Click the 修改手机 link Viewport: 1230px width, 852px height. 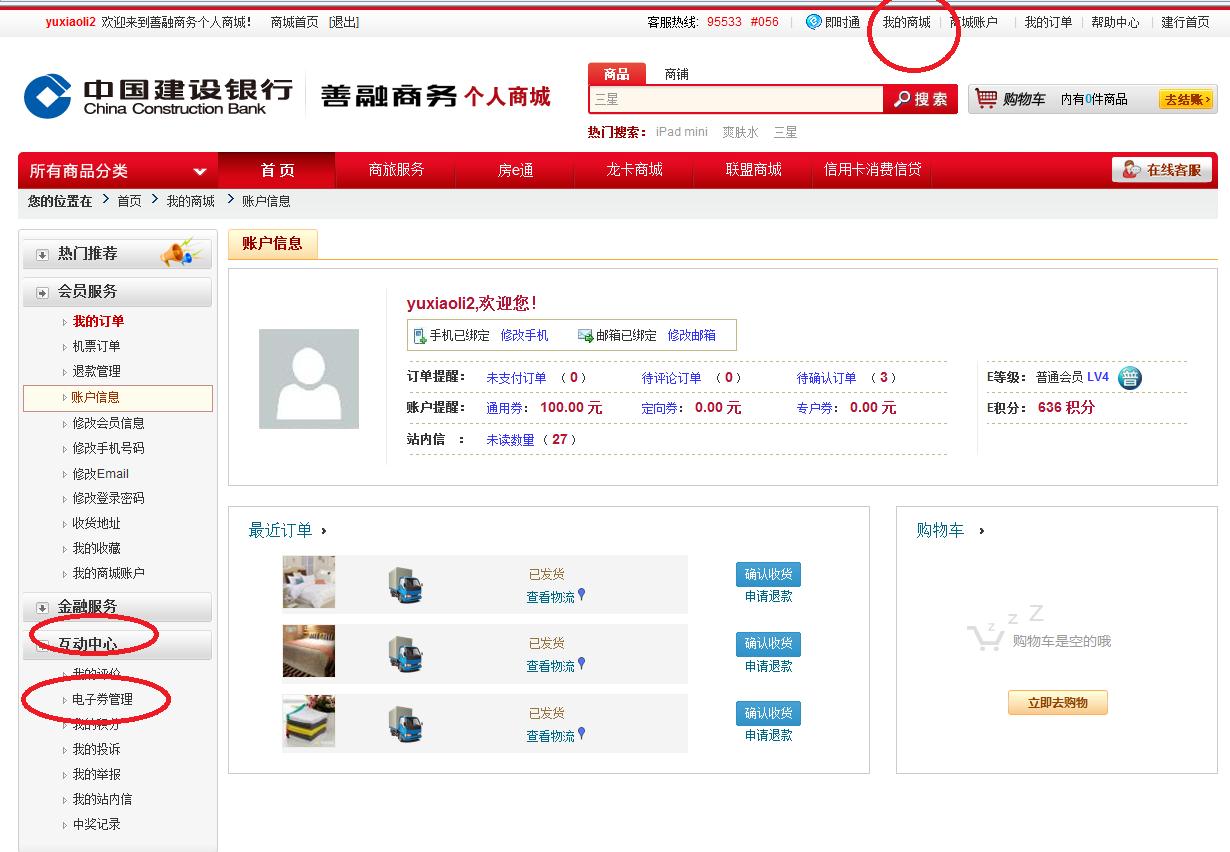524,336
